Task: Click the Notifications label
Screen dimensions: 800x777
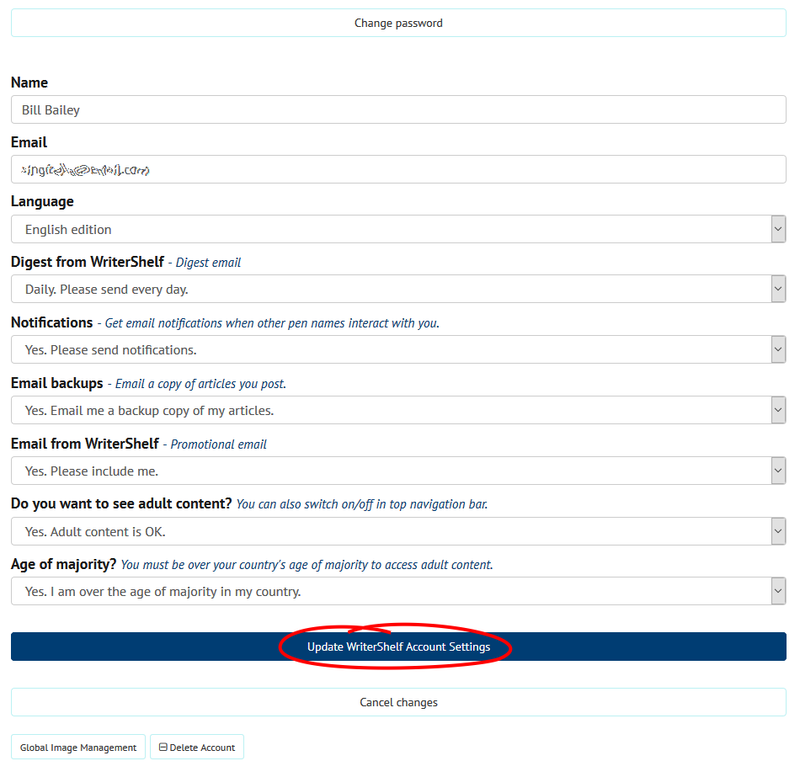Action: 52,322
